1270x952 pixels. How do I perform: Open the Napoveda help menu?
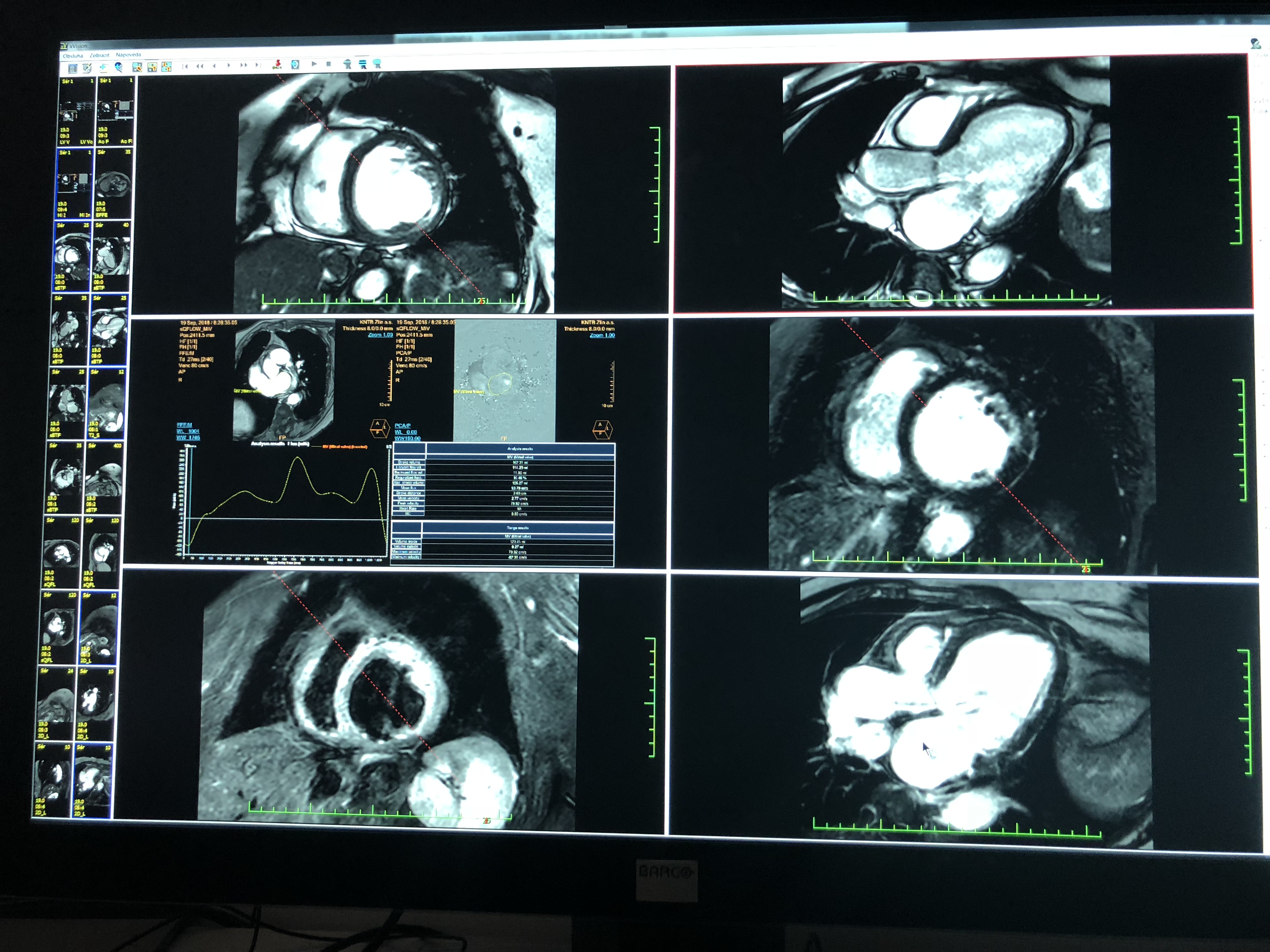click(129, 55)
